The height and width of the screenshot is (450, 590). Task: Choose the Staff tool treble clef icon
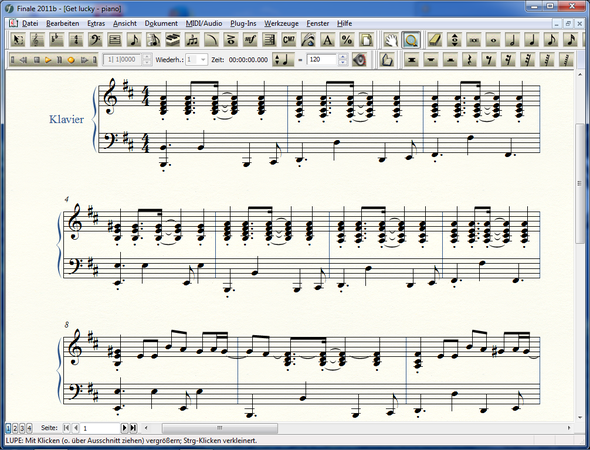click(36, 40)
